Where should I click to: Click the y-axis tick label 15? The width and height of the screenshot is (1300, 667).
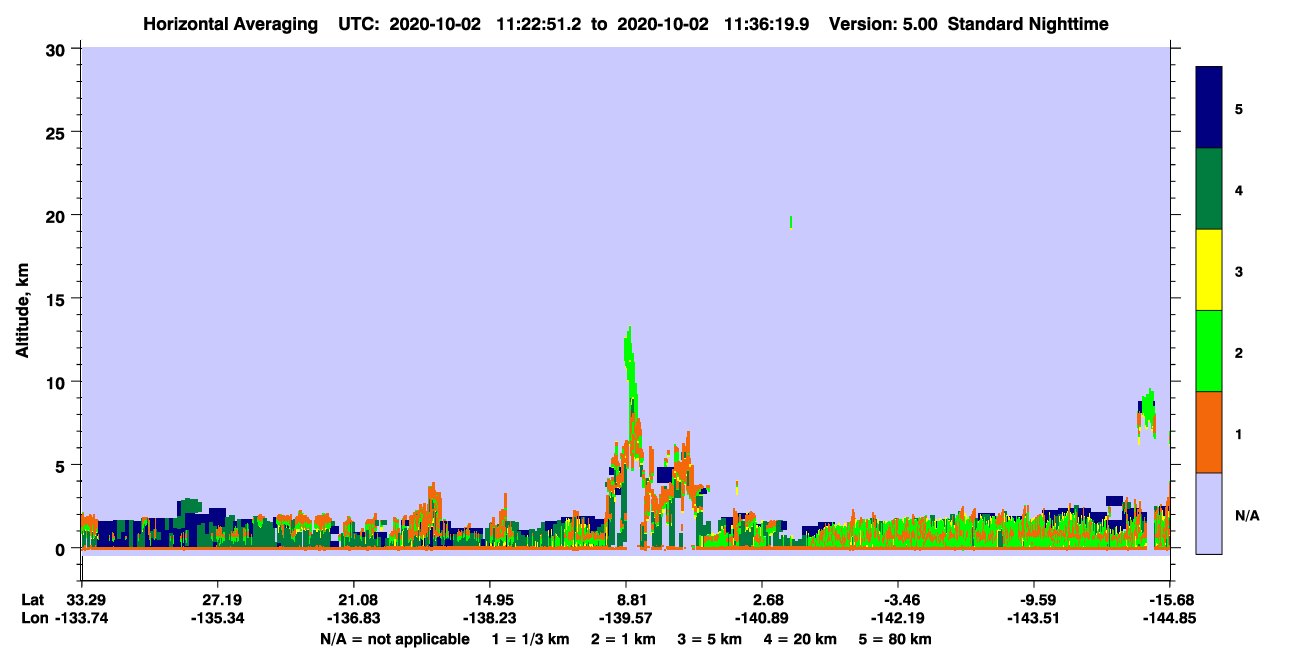[58, 299]
